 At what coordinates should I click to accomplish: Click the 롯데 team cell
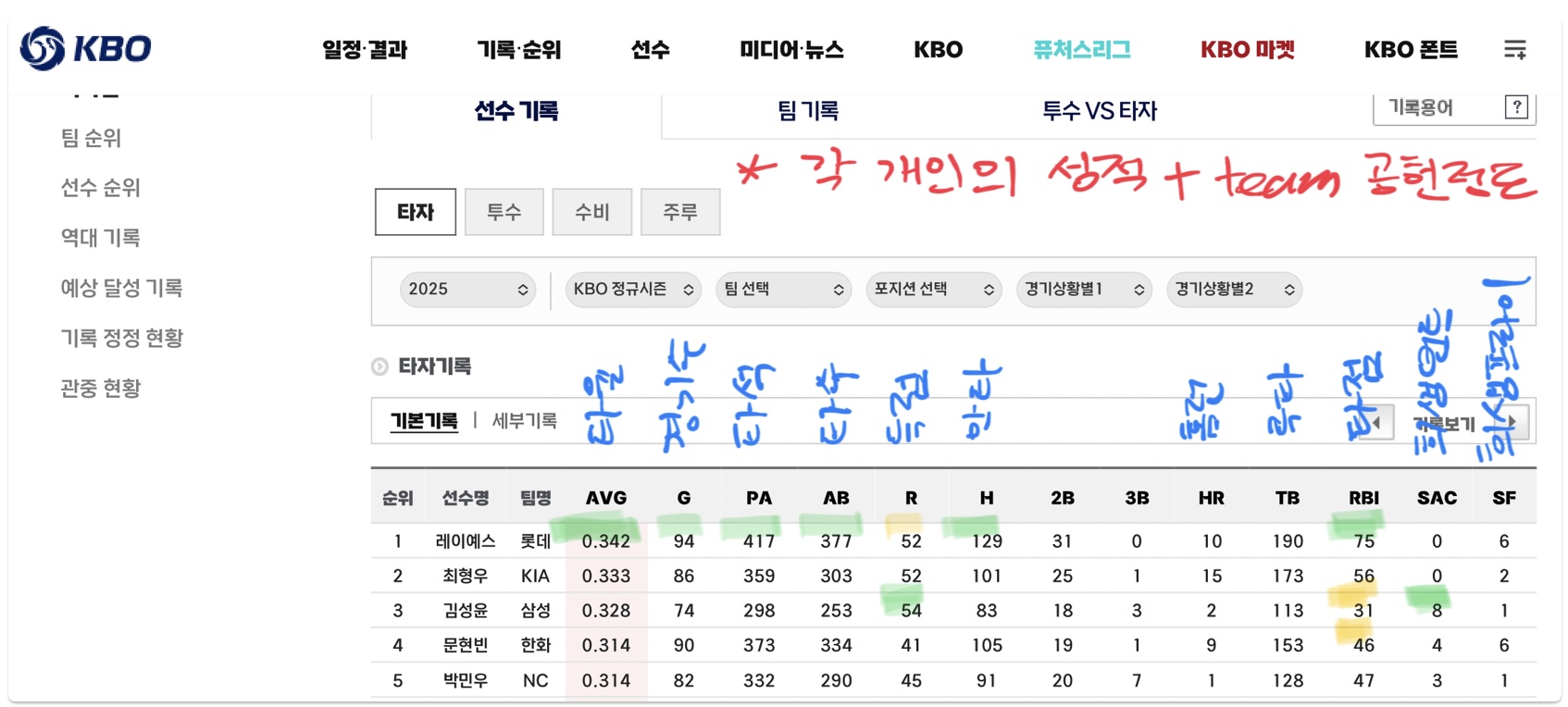click(x=536, y=541)
